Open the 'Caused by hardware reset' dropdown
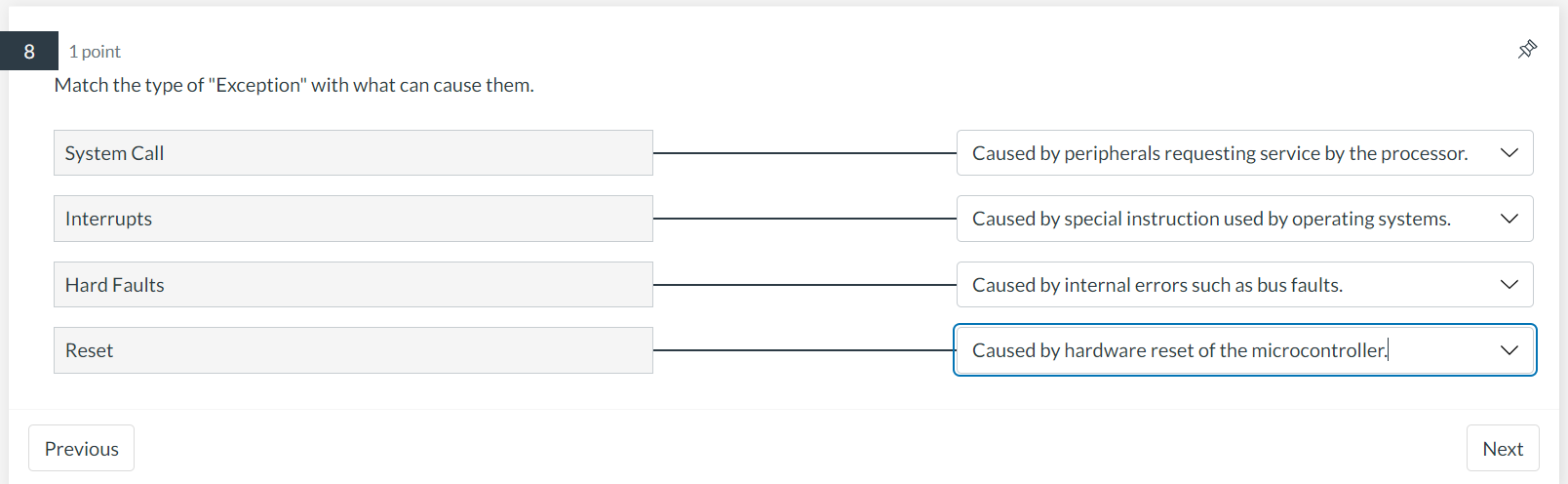The image size is (1568, 484). coord(1245,350)
